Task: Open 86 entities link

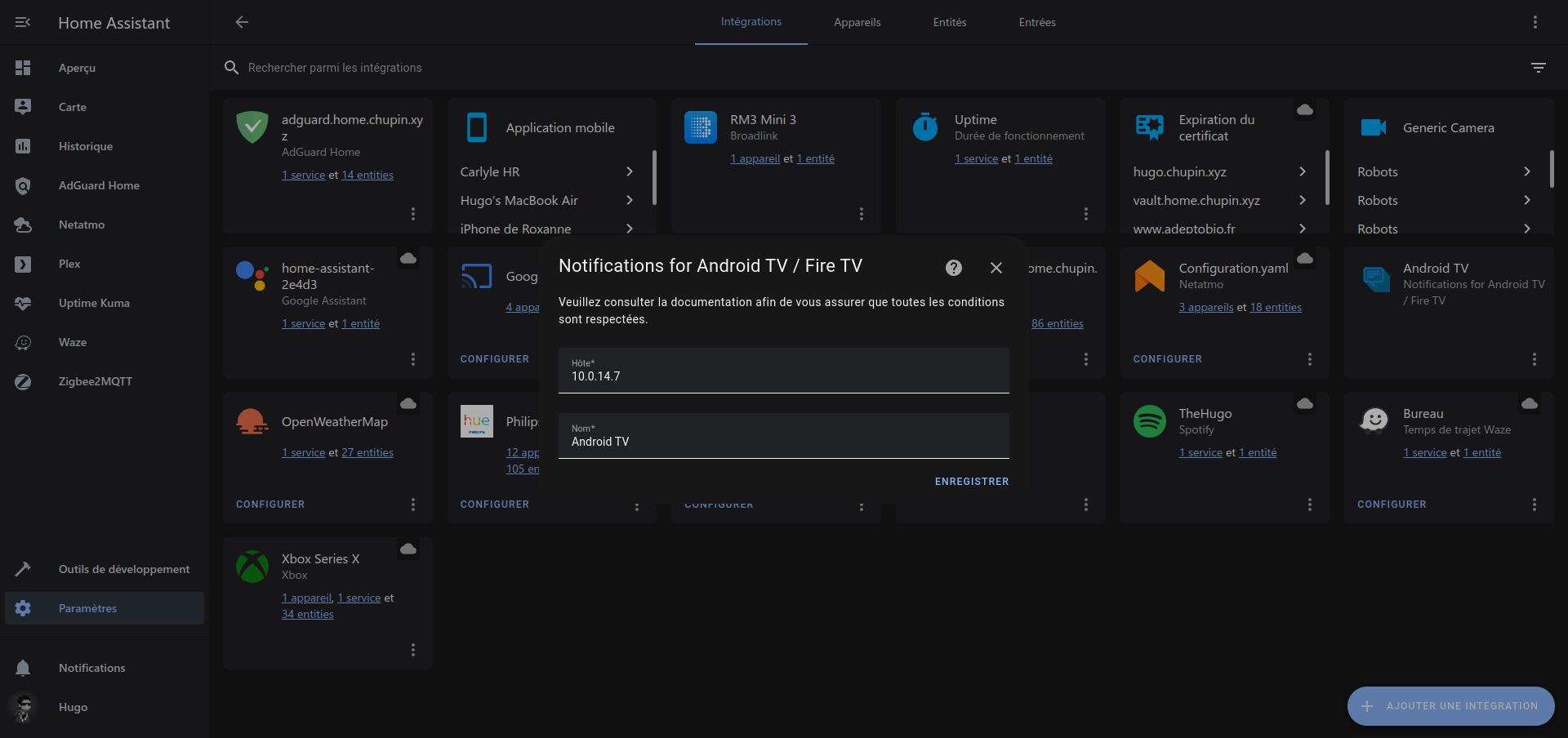Action: click(x=1058, y=323)
